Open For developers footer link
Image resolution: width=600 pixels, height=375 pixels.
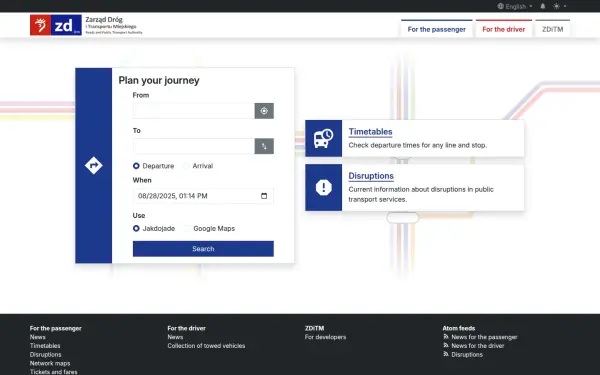point(326,337)
